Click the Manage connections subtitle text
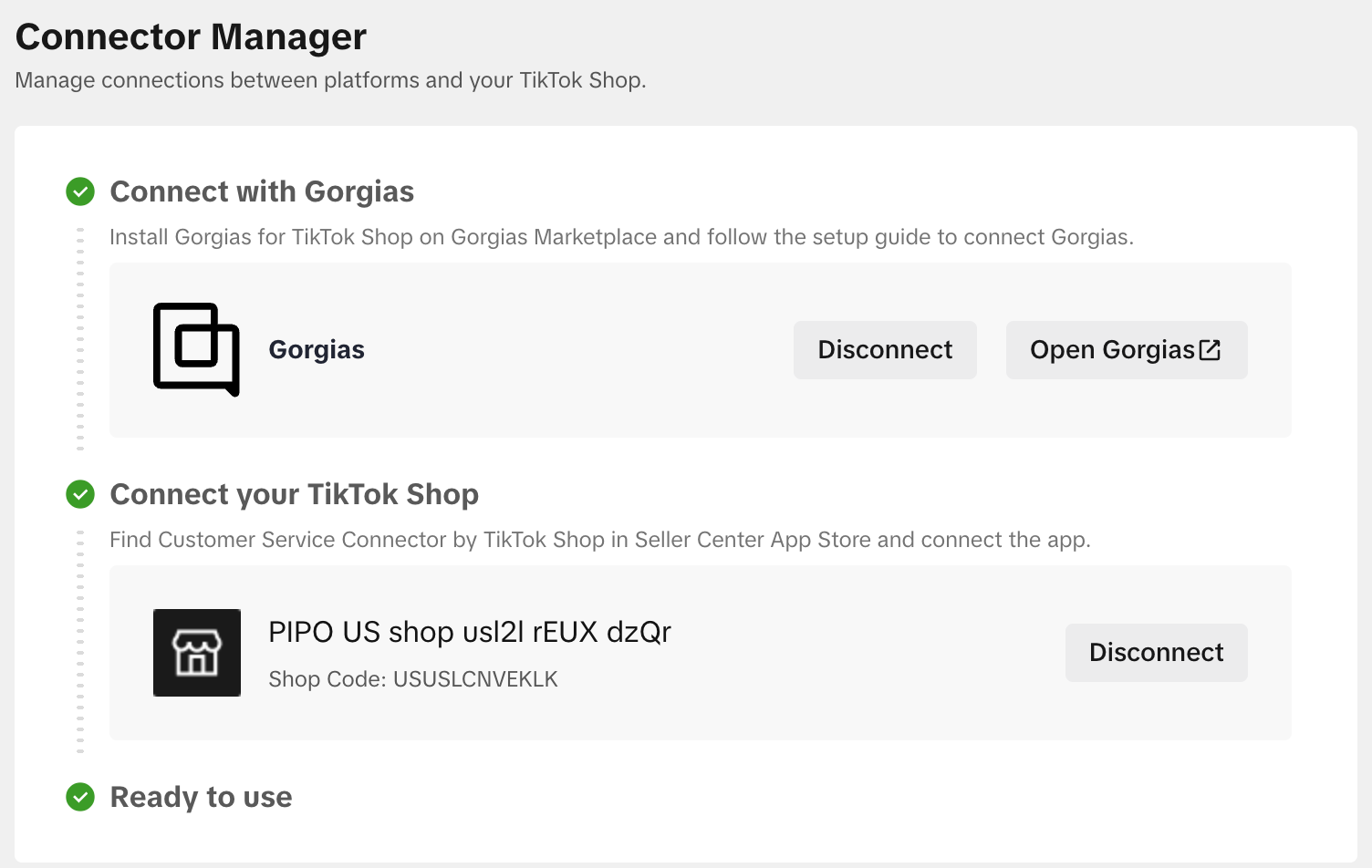Image resolution: width=1372 pixels, height=868 pixels. point(330,80)
